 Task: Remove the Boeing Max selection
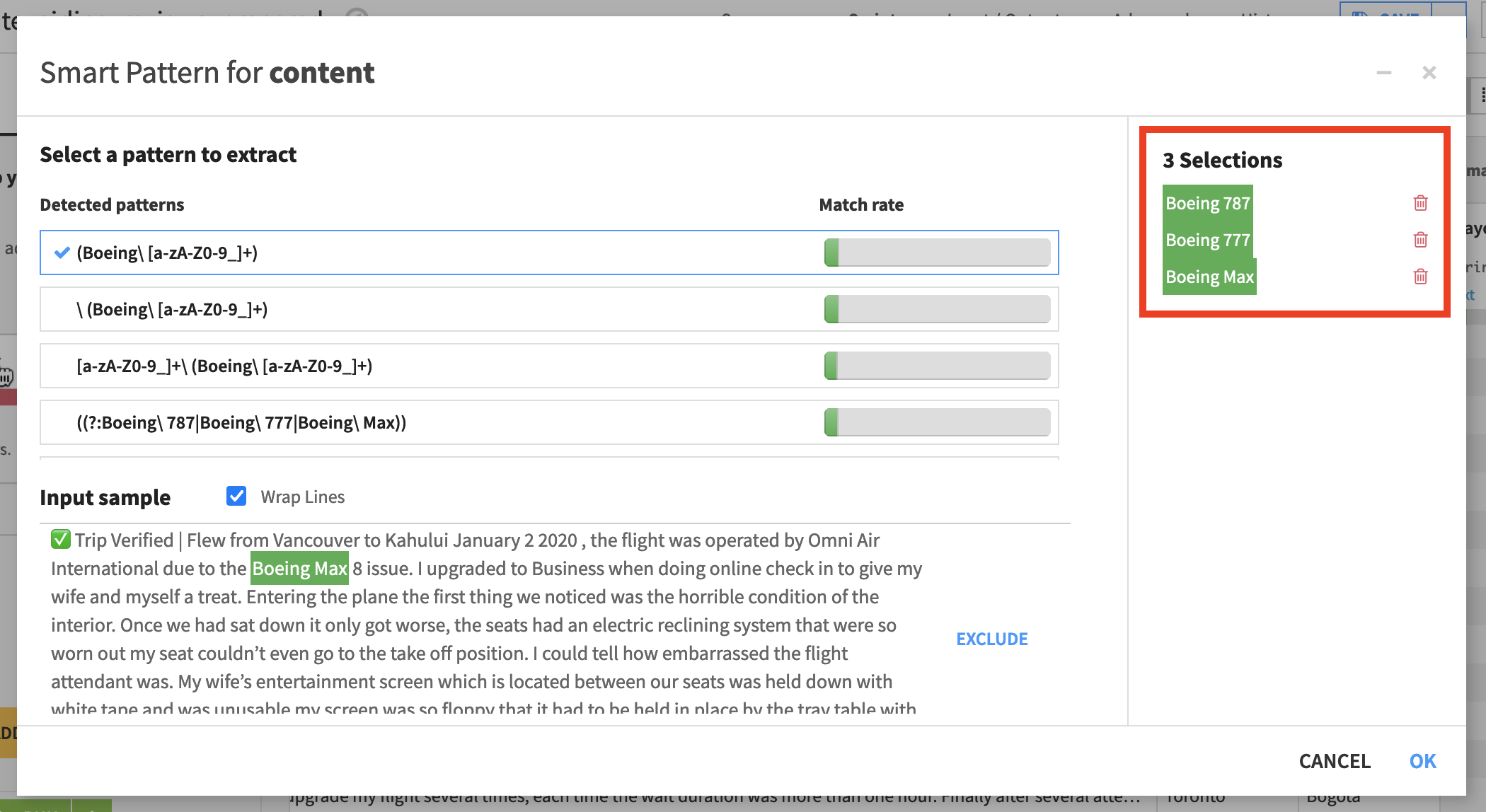point(1420,277)
